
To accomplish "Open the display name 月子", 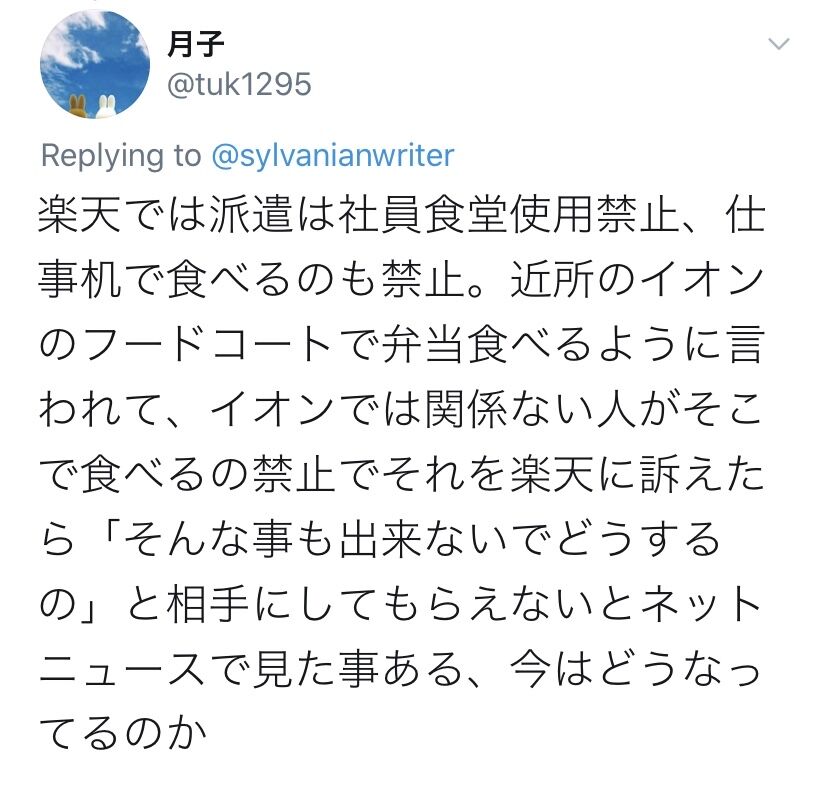I will 196,44.
